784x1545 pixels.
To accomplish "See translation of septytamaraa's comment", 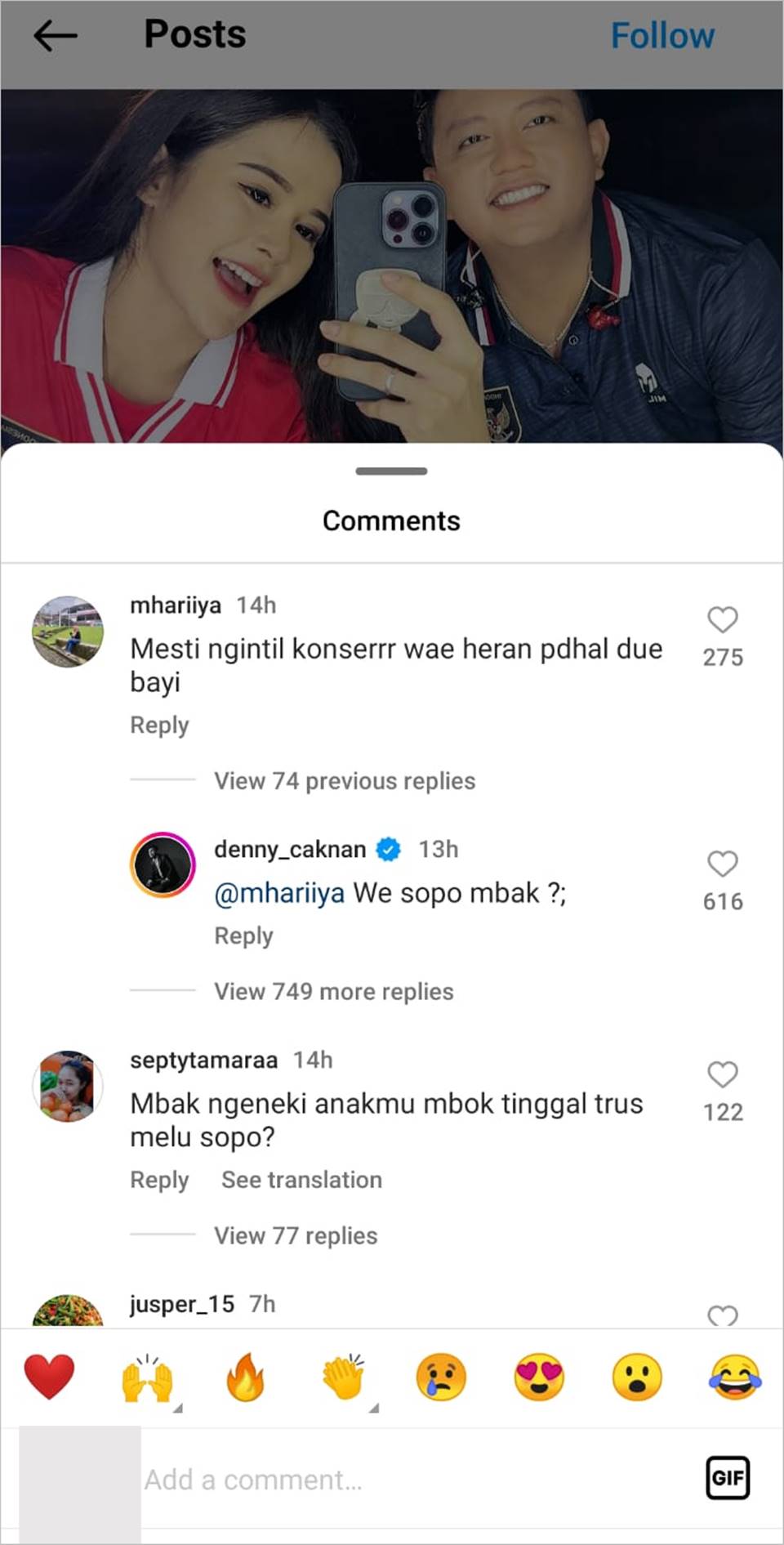I will coord(301,1180).
